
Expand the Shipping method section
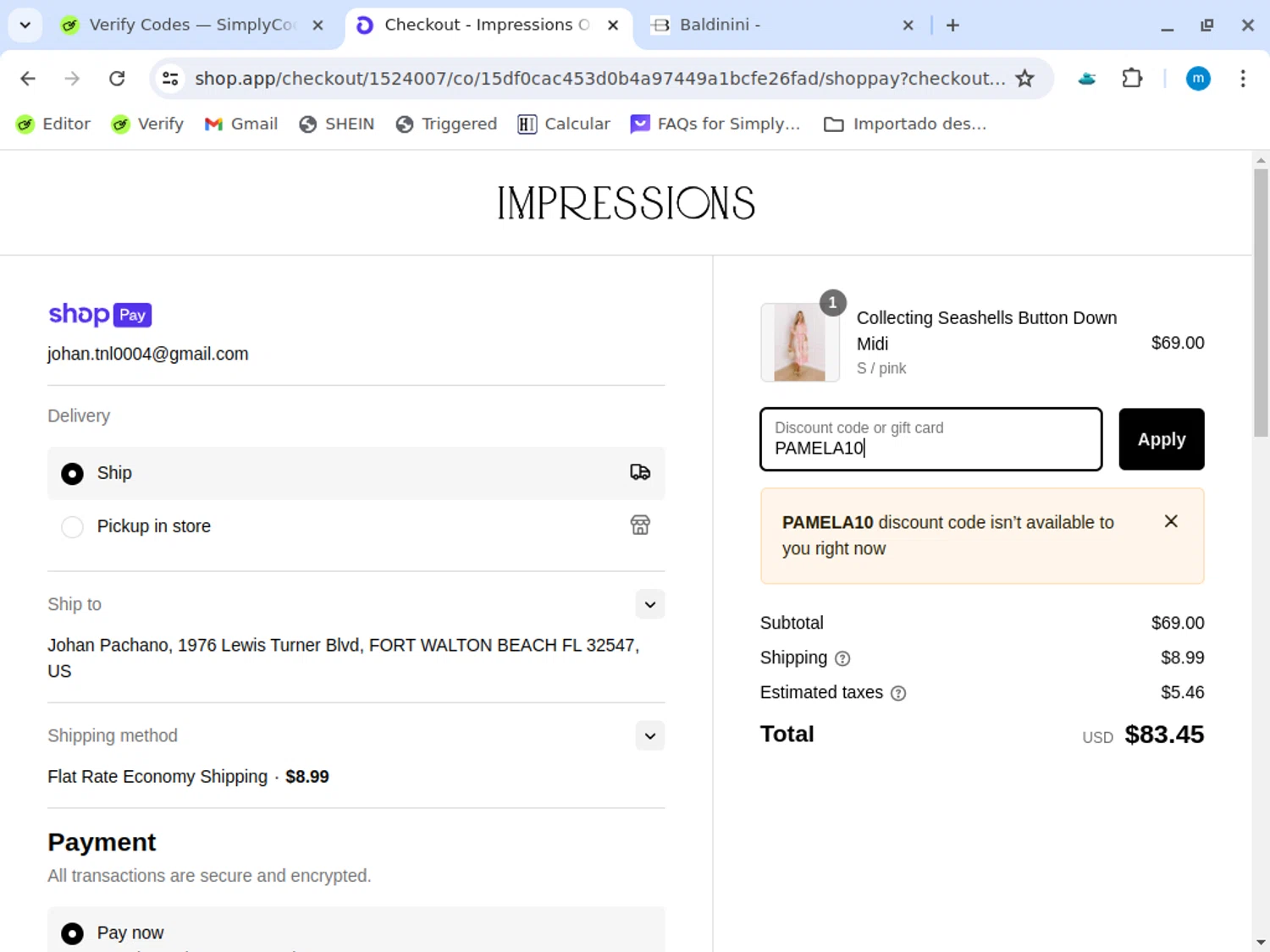[x=650, y=735]
